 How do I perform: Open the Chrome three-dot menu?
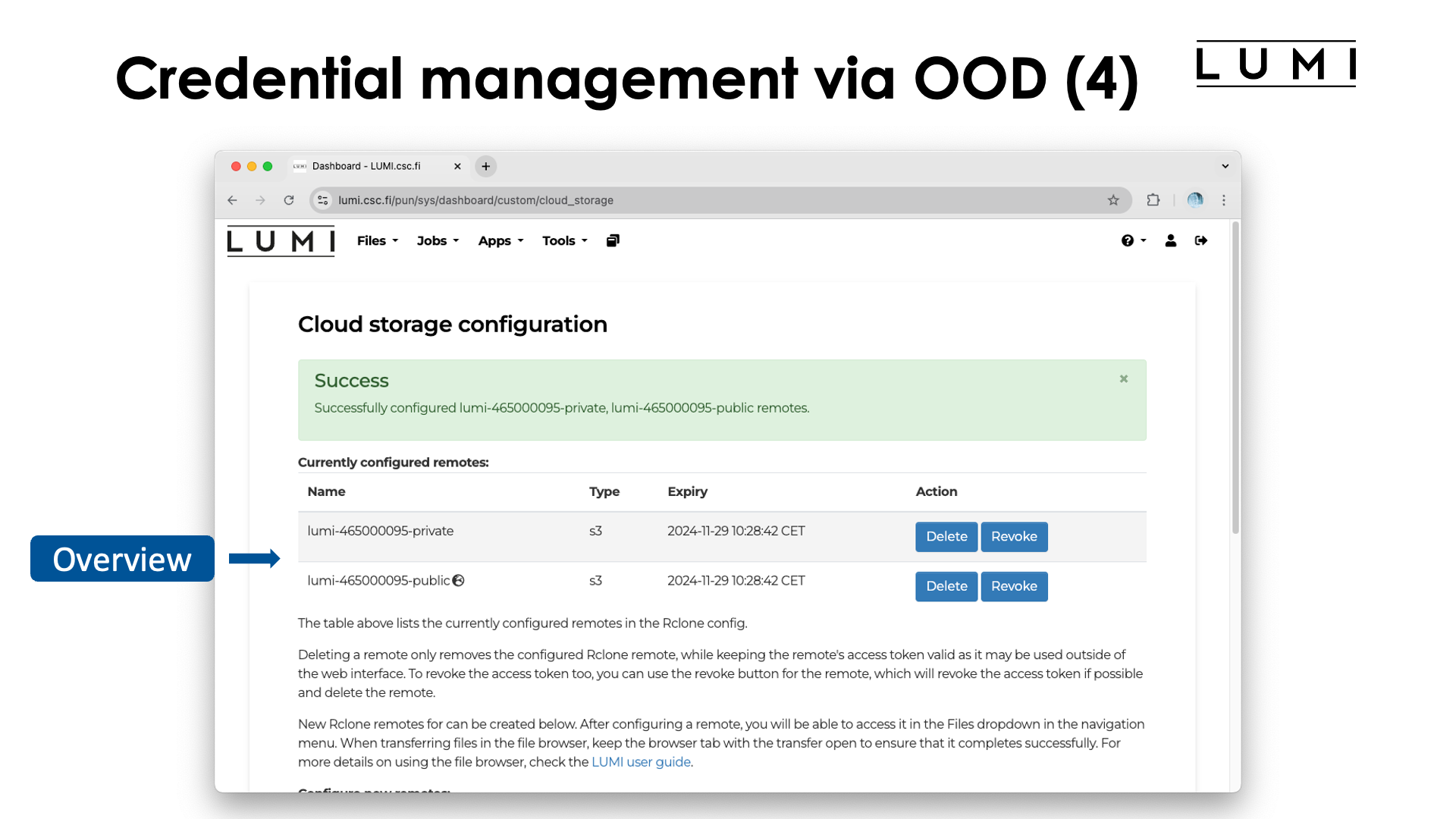pos(1224,200)
